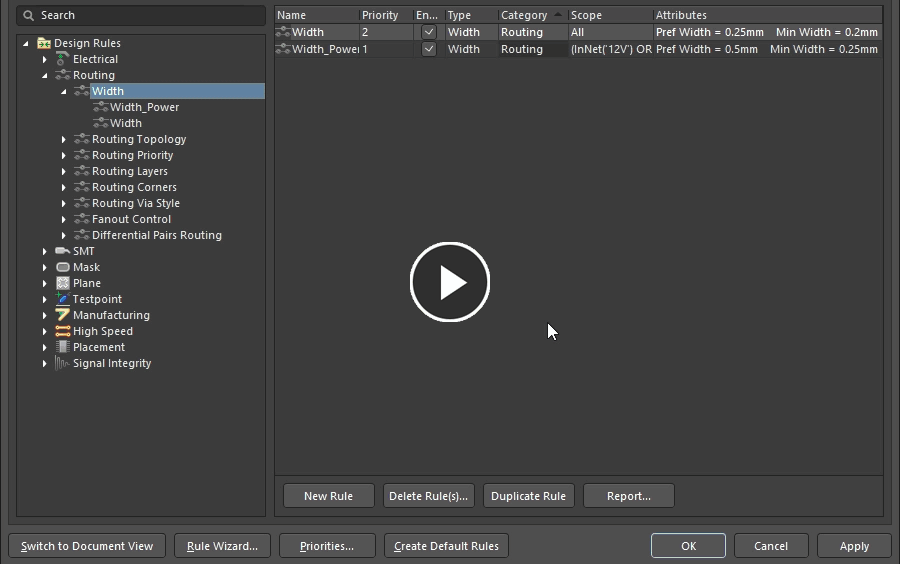Click the Plane category icon
This screenshot has height=564, width=900.
pos(63,283)
